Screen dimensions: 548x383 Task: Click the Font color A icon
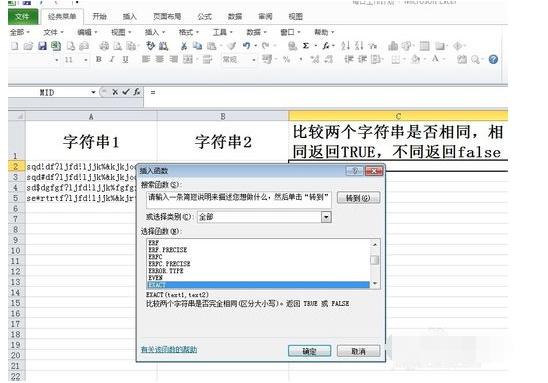435,59
